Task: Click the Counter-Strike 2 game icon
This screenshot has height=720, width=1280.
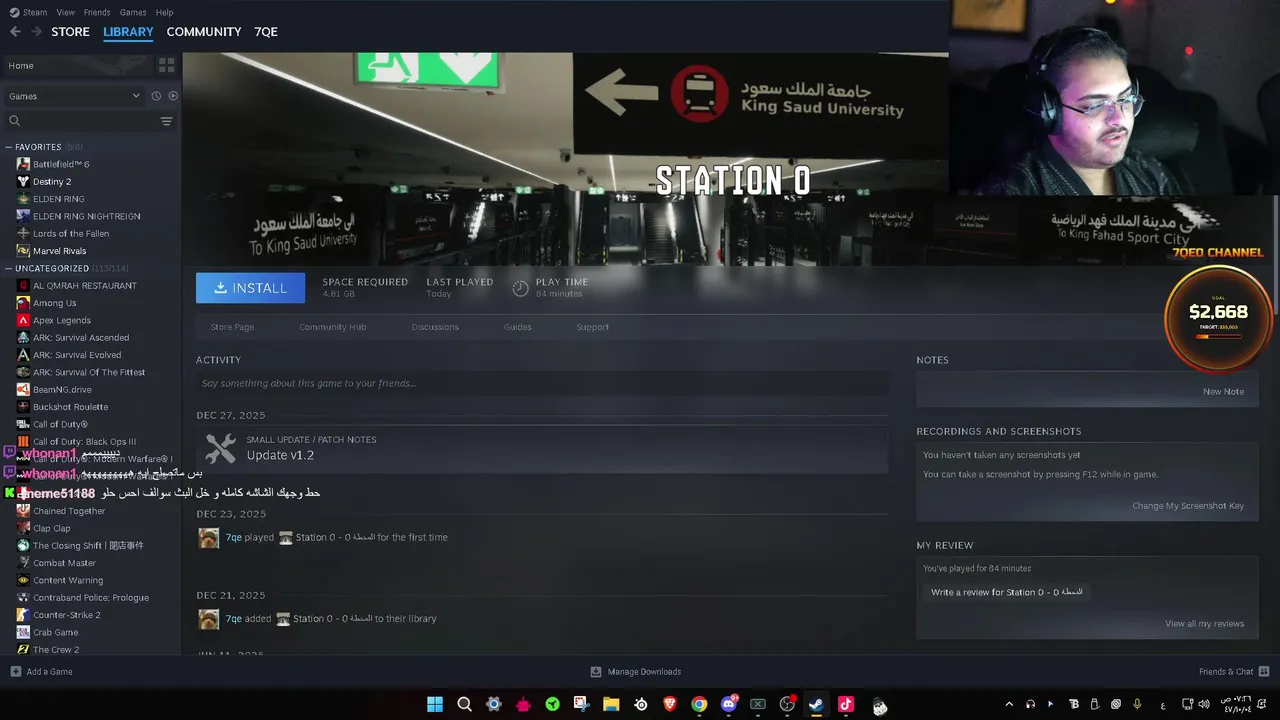Action: [23, 615]
